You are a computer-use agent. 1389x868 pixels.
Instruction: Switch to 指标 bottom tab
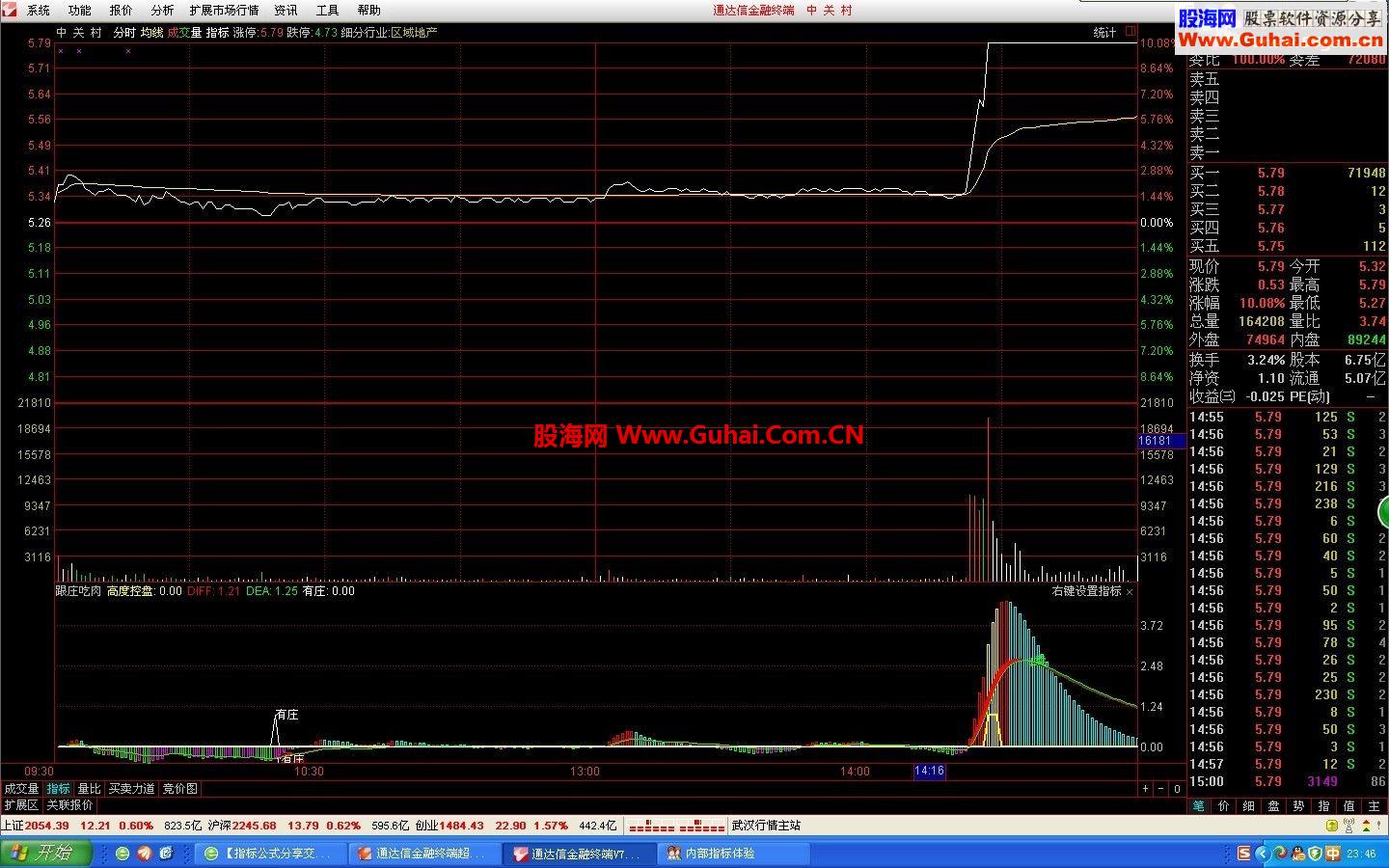[x=59, y=789]
